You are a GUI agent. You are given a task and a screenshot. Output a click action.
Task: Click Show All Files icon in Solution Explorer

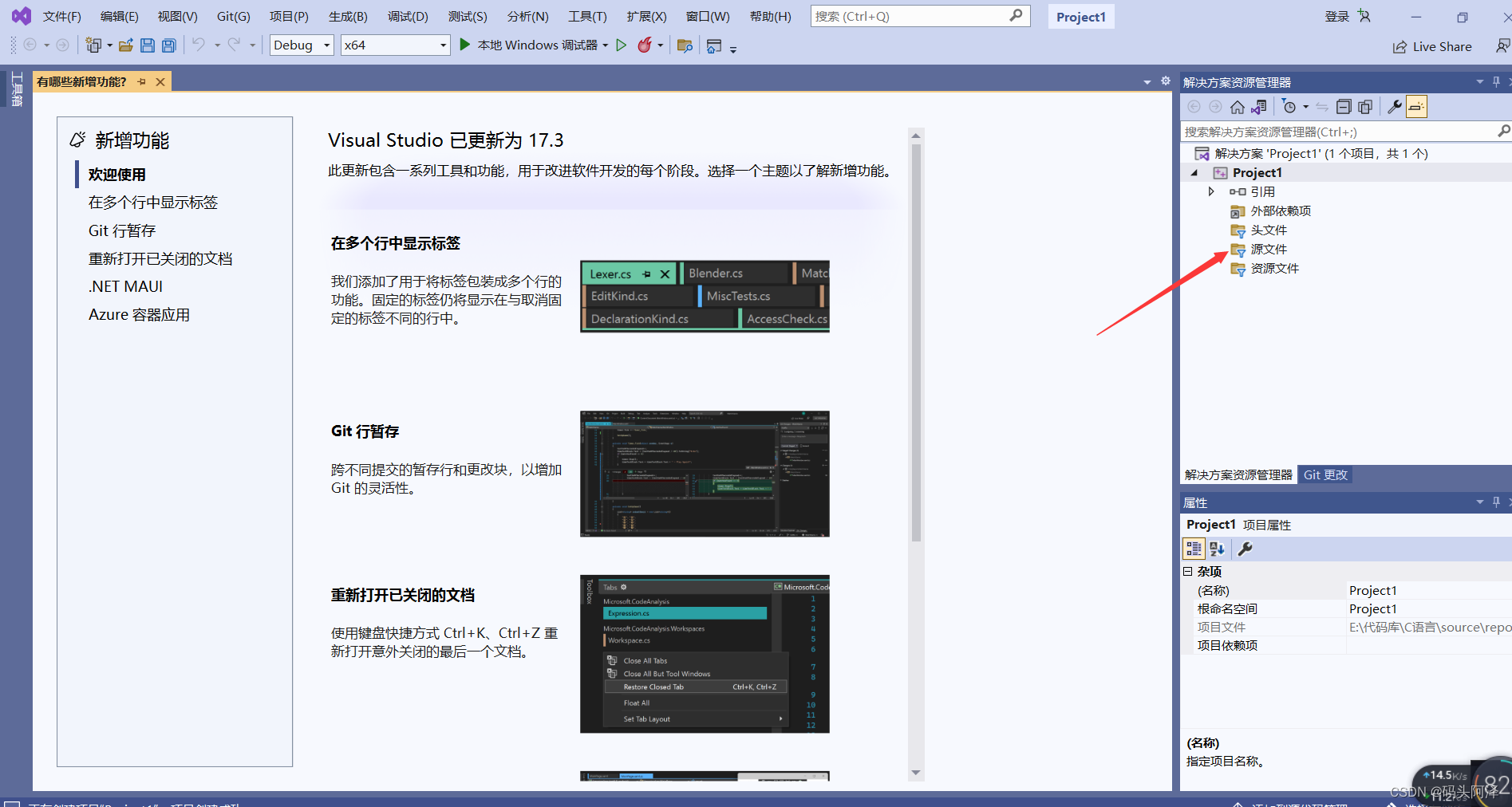click(1365, 107)
